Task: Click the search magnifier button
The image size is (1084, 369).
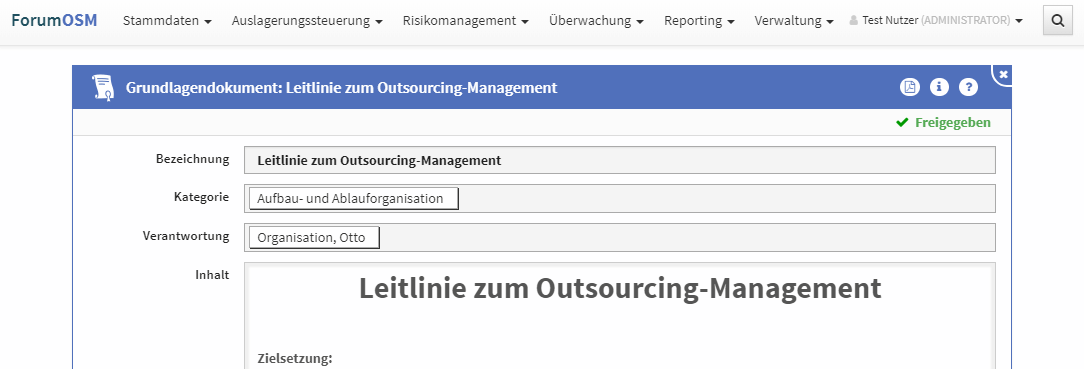Action: (x=1057, y=21)
